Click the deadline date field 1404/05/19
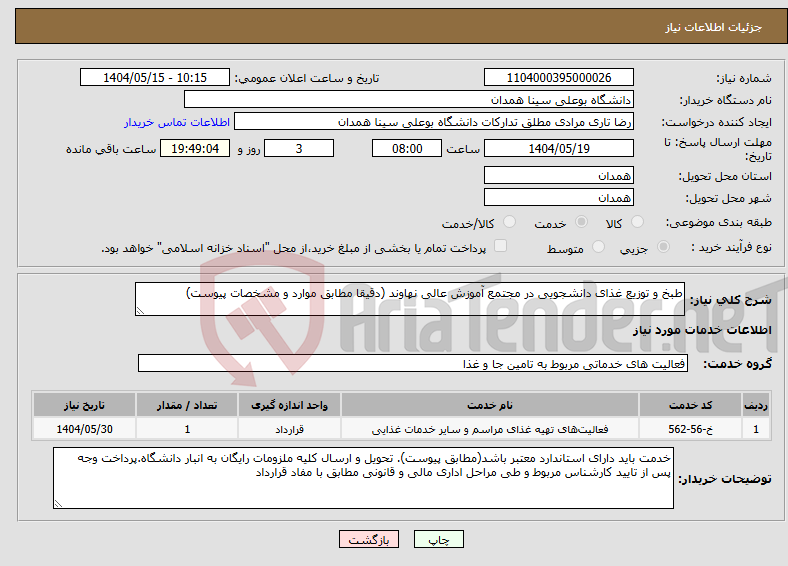This screenshot has height=566, width=788. click(x=559, y=148)
